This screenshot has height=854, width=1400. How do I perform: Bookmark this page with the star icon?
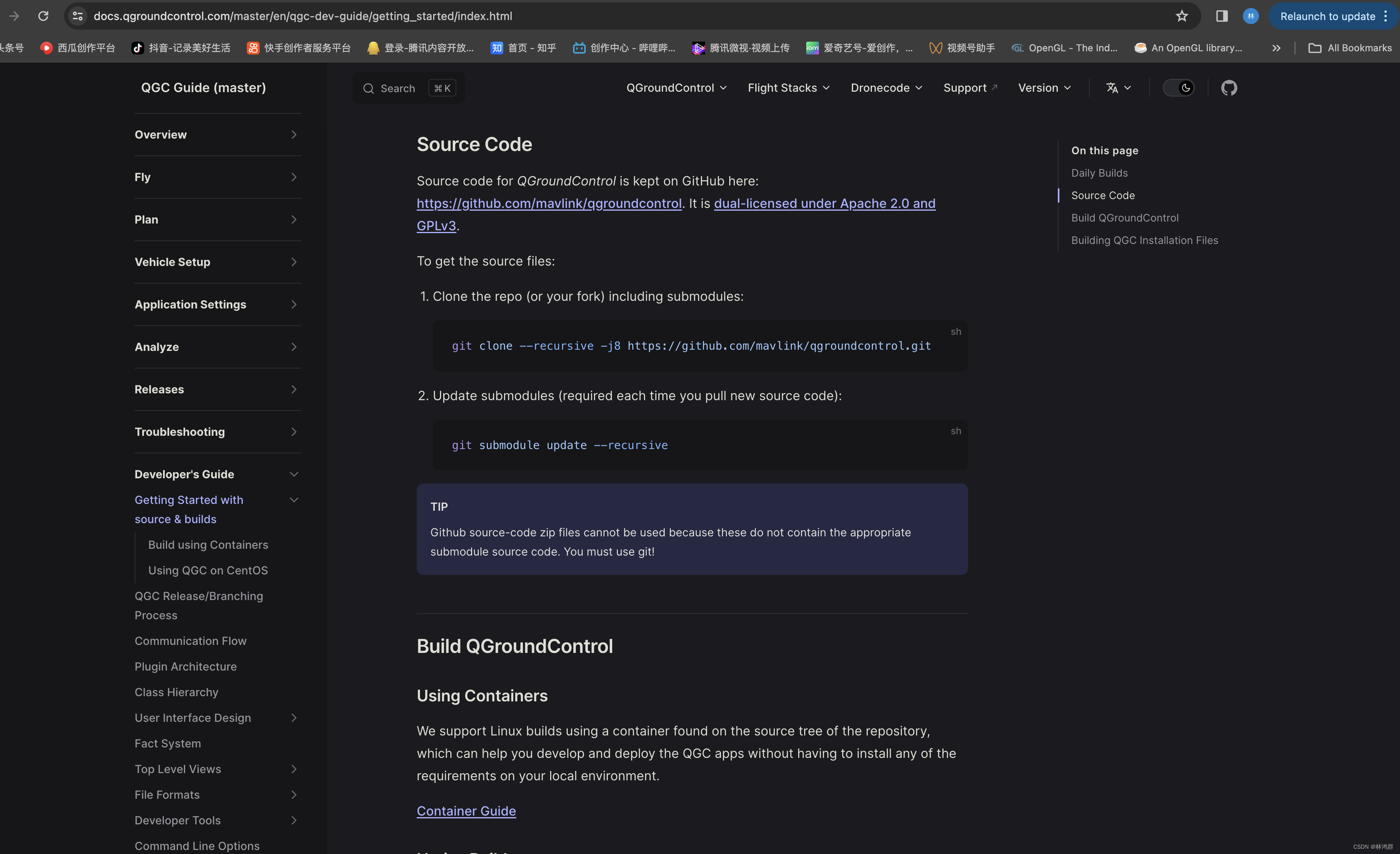coord(1182,16)
